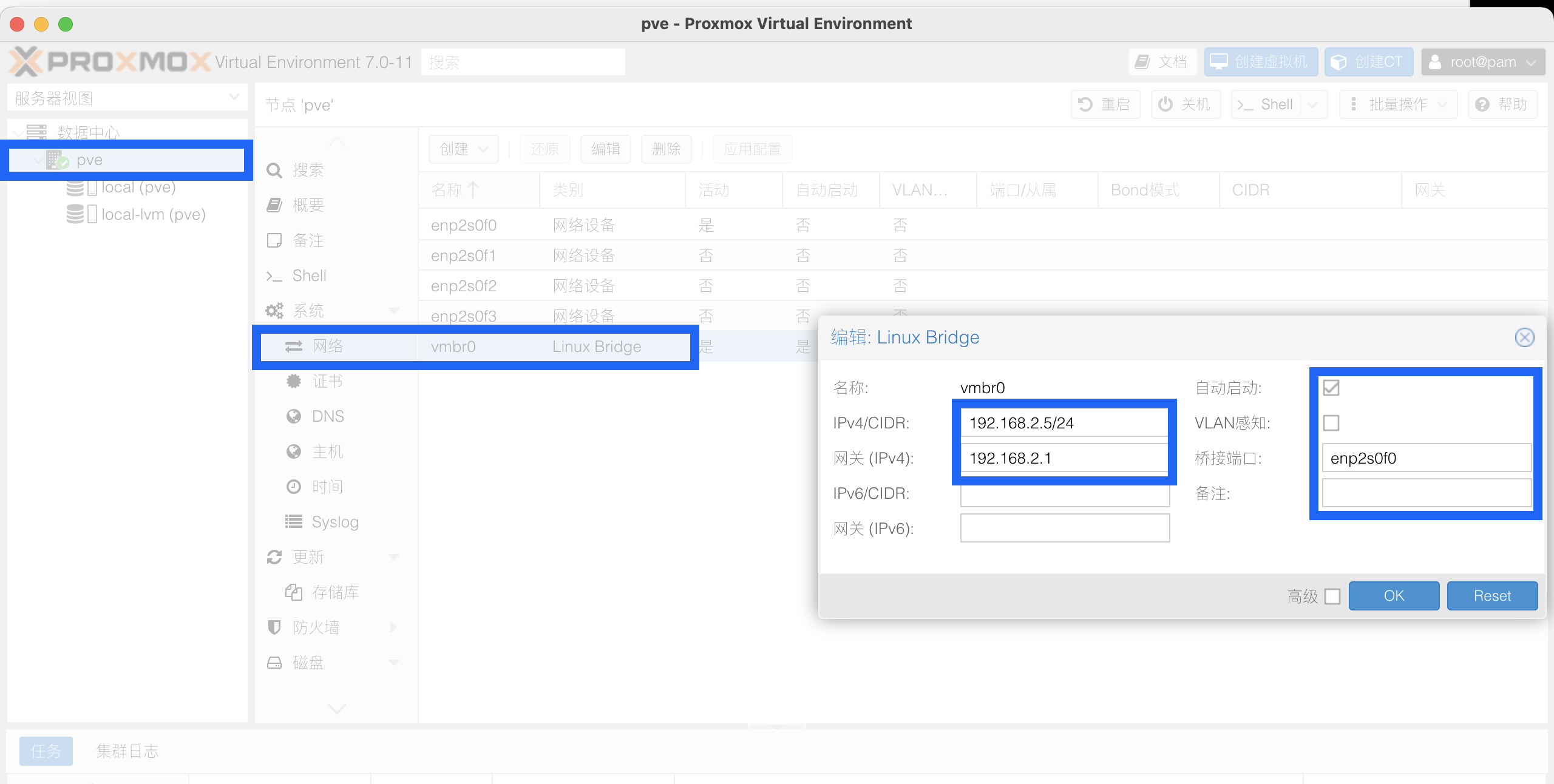1554x784 pixels.
Task: Open the 文档 documentation button
Action: (x=1162, y=62)
